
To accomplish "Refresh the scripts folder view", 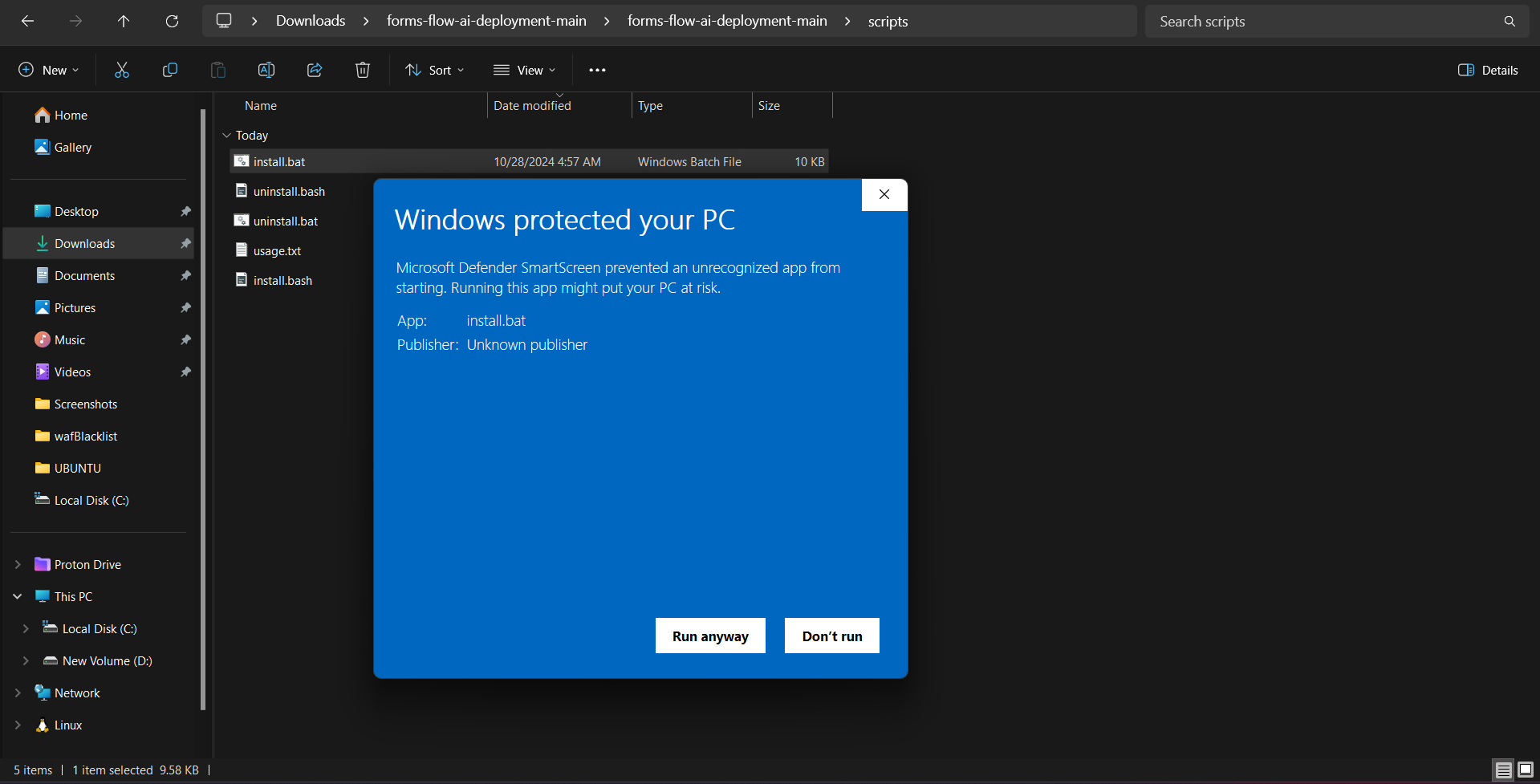I will click(x=172, y=21).
